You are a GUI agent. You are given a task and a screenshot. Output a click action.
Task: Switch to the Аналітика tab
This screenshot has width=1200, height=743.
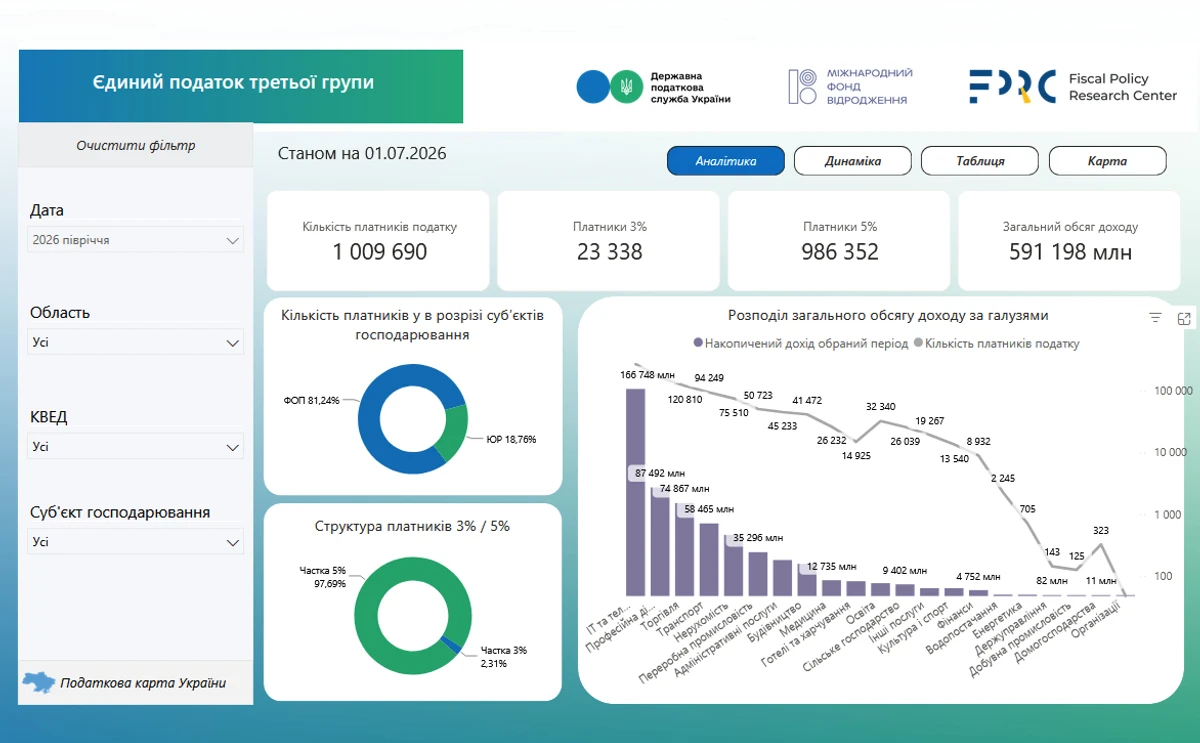[726, 161]
